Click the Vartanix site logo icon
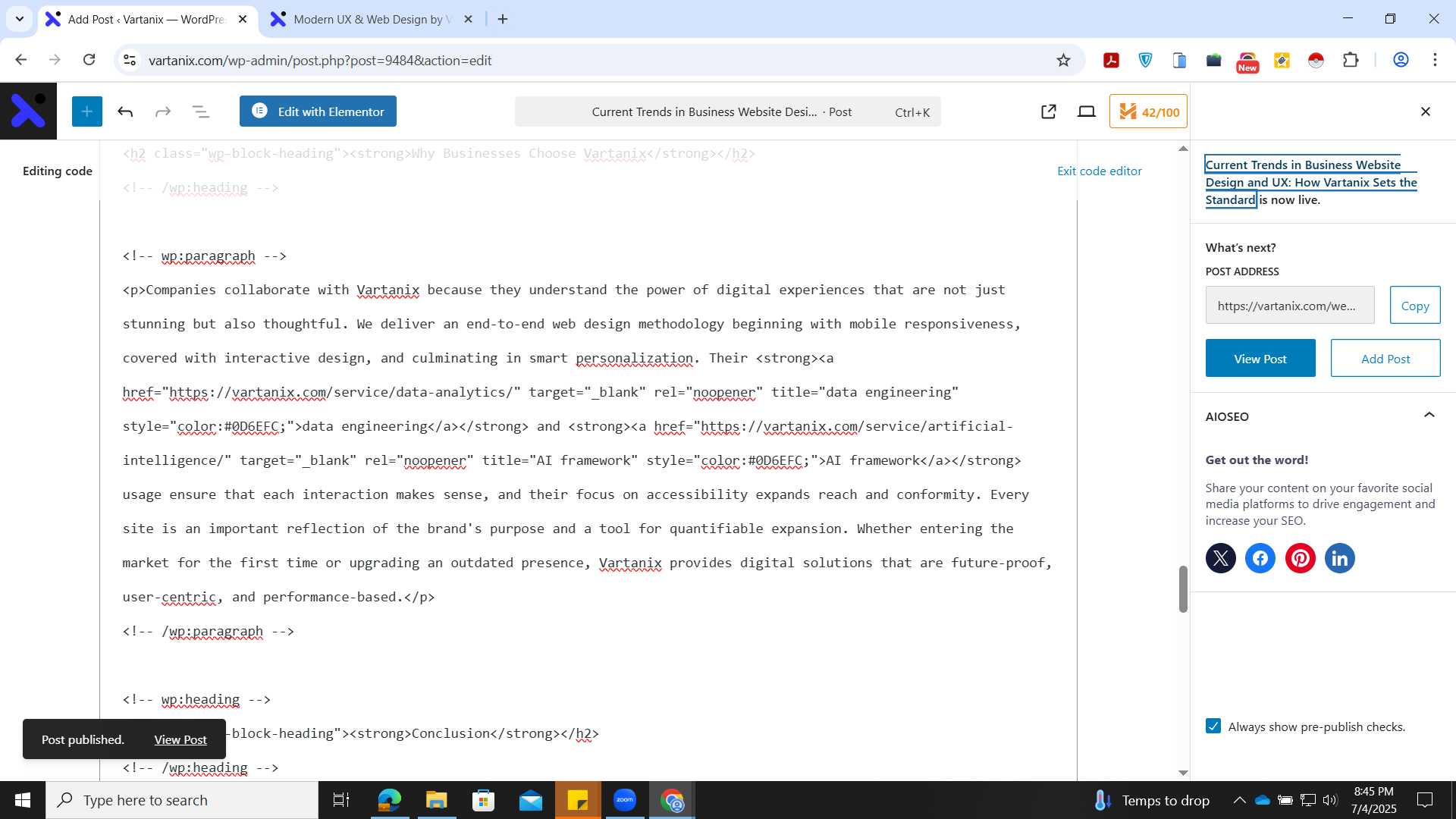The image size is (1456, 819). pyautogui.click(x=28, y=111)
